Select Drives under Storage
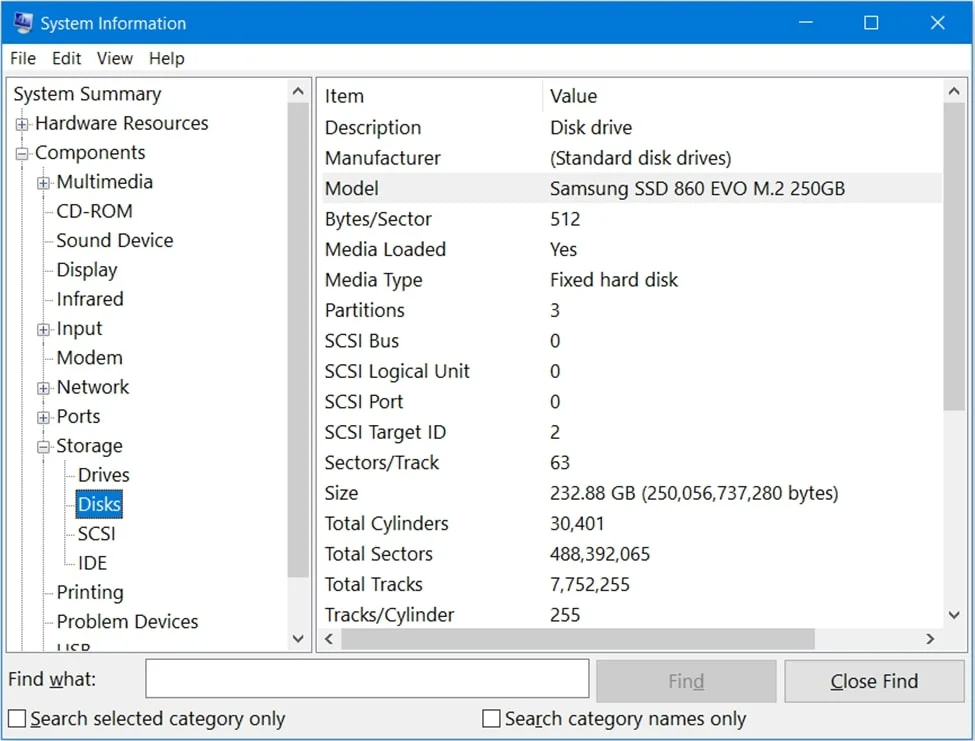The width and height of the screenshot is (975, 741). pos(104,475)
